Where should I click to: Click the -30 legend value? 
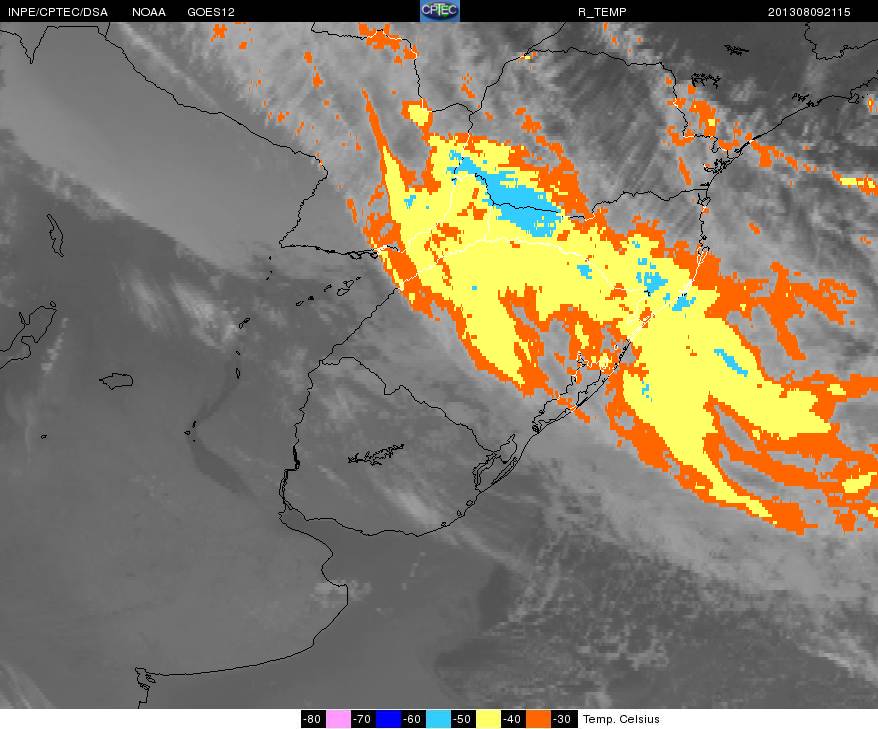pos(562,719)
